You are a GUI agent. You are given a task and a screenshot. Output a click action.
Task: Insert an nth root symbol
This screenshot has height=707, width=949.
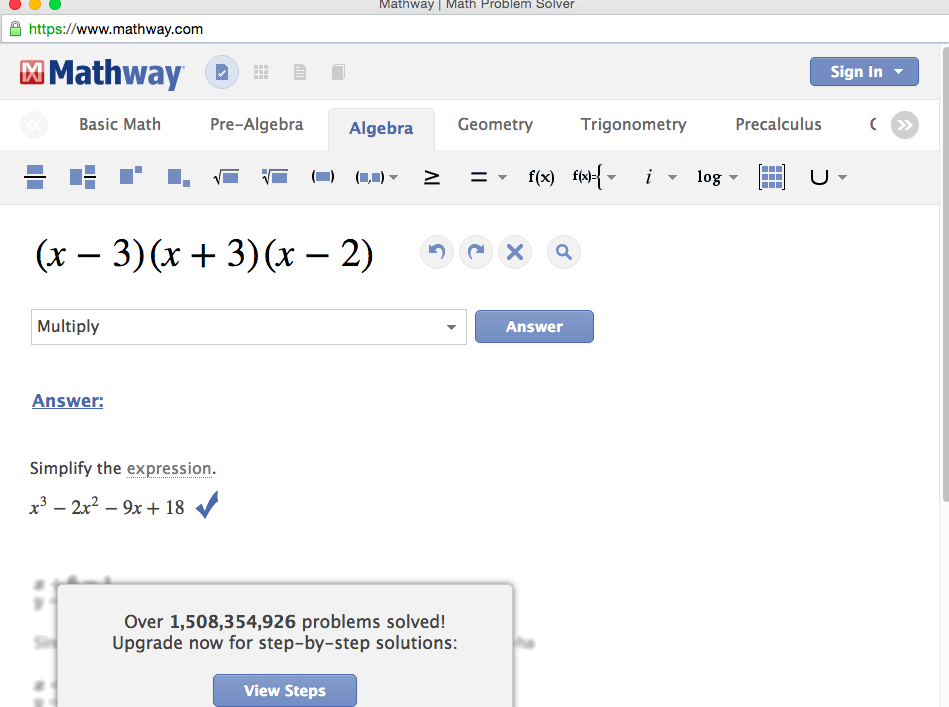coord(275,177)
